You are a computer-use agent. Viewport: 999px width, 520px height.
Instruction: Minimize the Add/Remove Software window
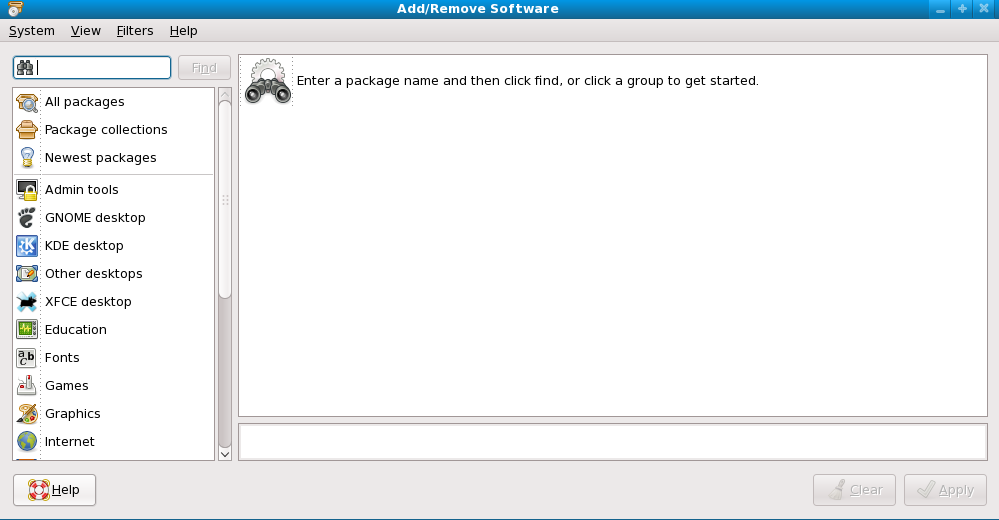(x=940, y=9)
